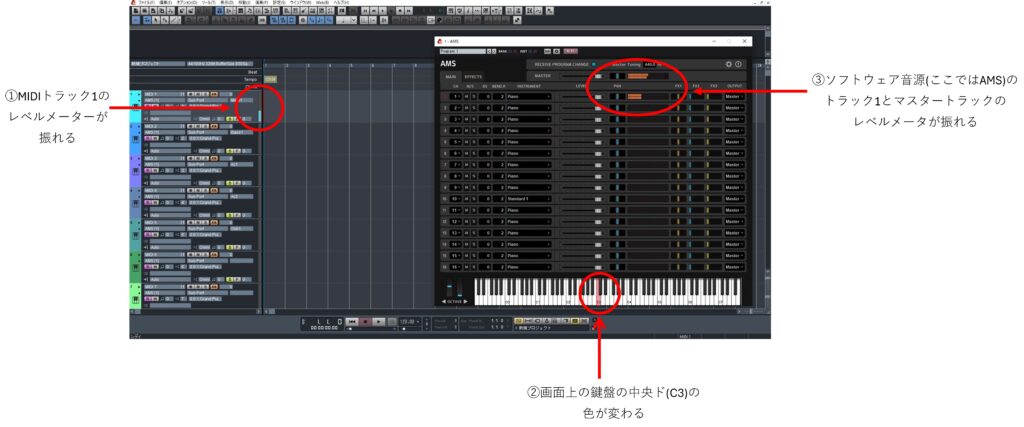Click the octave down arrow beside the keyboard
1024x427 pixels.
pyautogui.click(x=444, y=302)
